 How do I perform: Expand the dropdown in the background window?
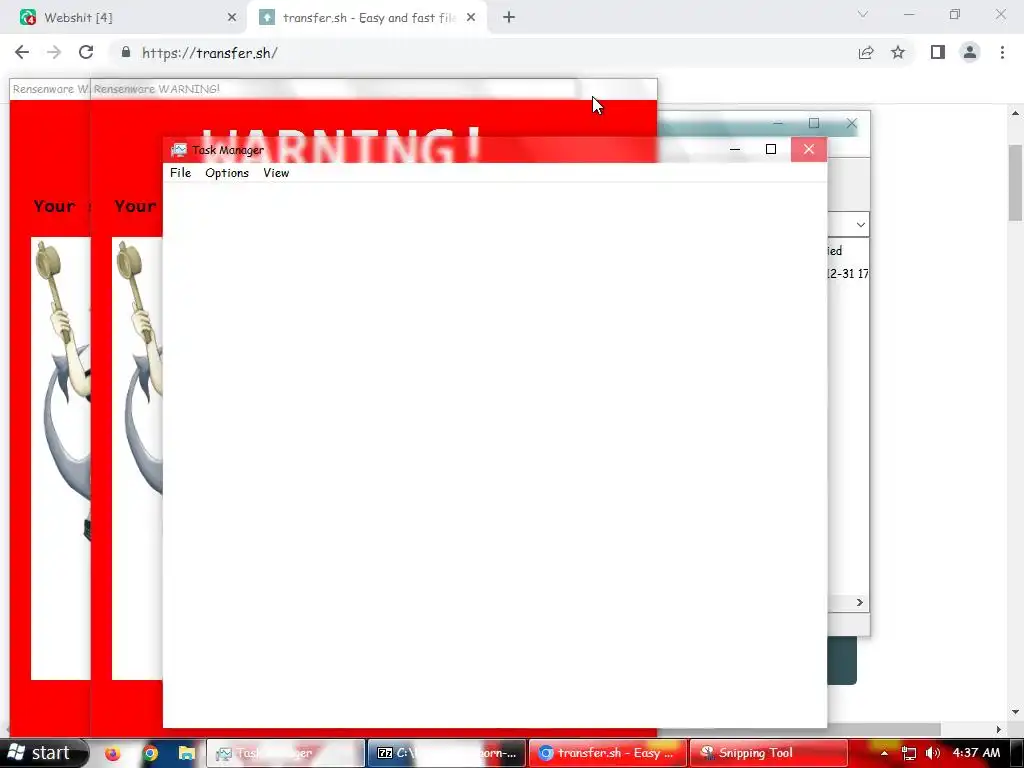click(861, 225)
